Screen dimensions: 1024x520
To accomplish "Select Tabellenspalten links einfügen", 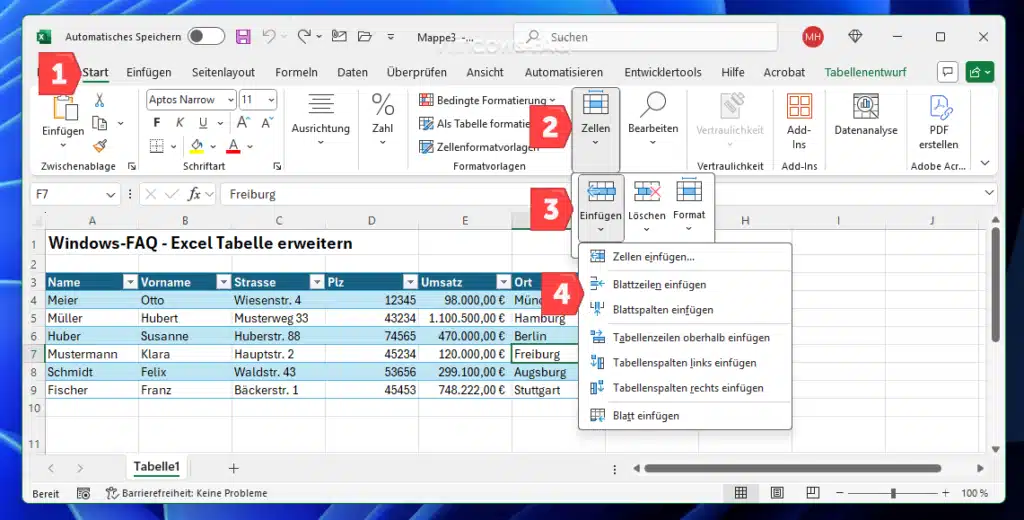I will 684,363.
